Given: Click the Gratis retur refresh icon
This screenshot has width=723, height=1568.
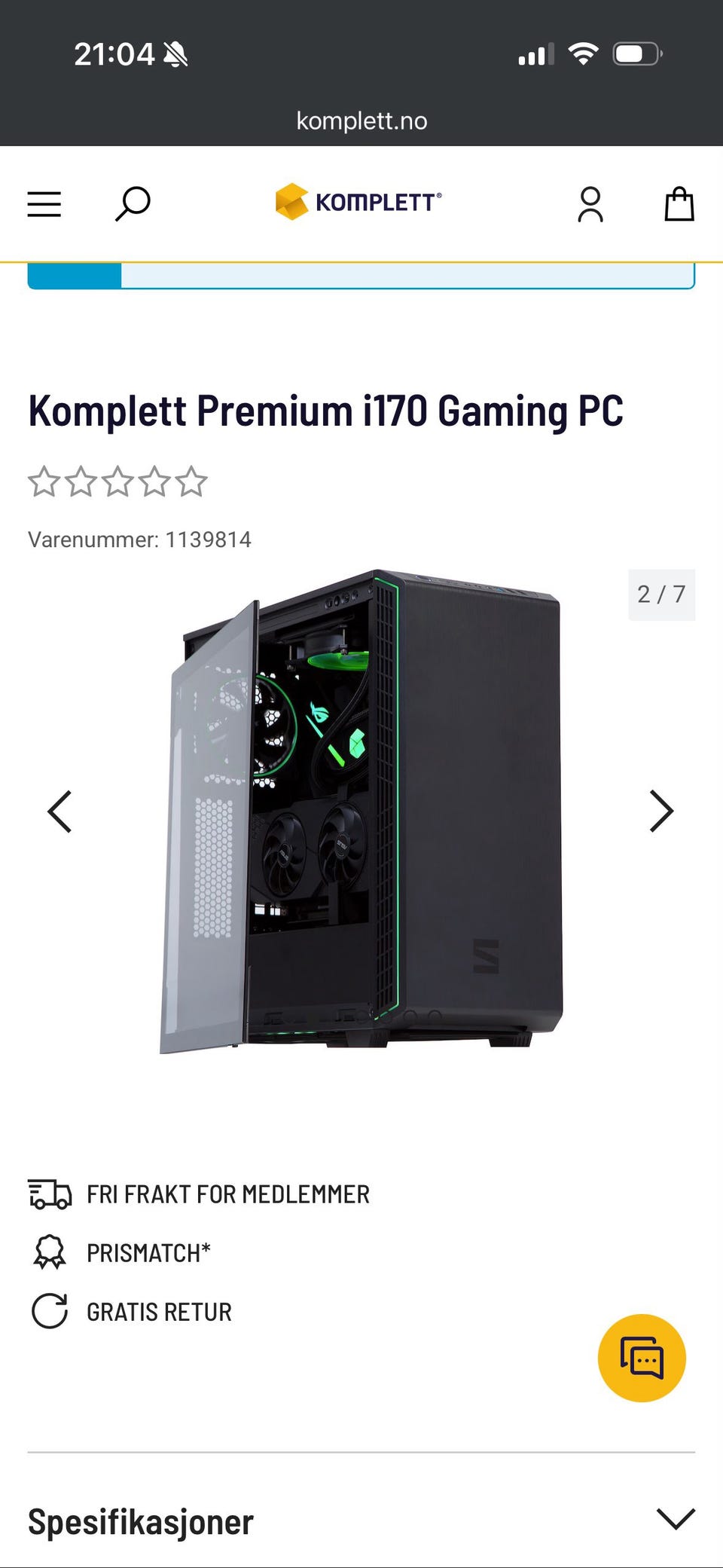Looking at the screenshot, I should coord(50,1311).
